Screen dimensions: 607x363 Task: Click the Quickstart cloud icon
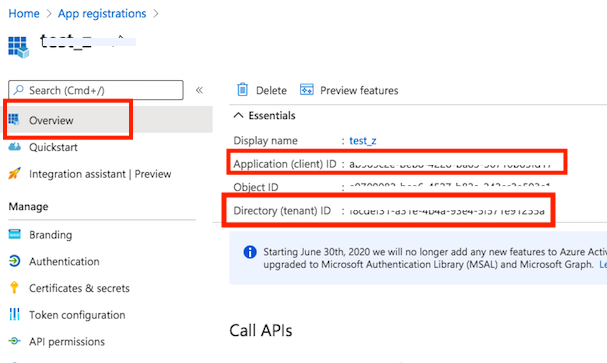click(x=14, y=147)
